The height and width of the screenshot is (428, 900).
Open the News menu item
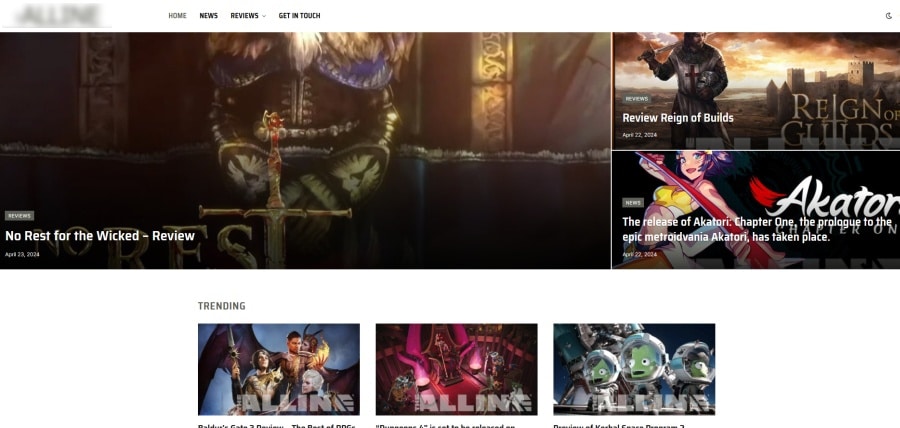(208, 16)
